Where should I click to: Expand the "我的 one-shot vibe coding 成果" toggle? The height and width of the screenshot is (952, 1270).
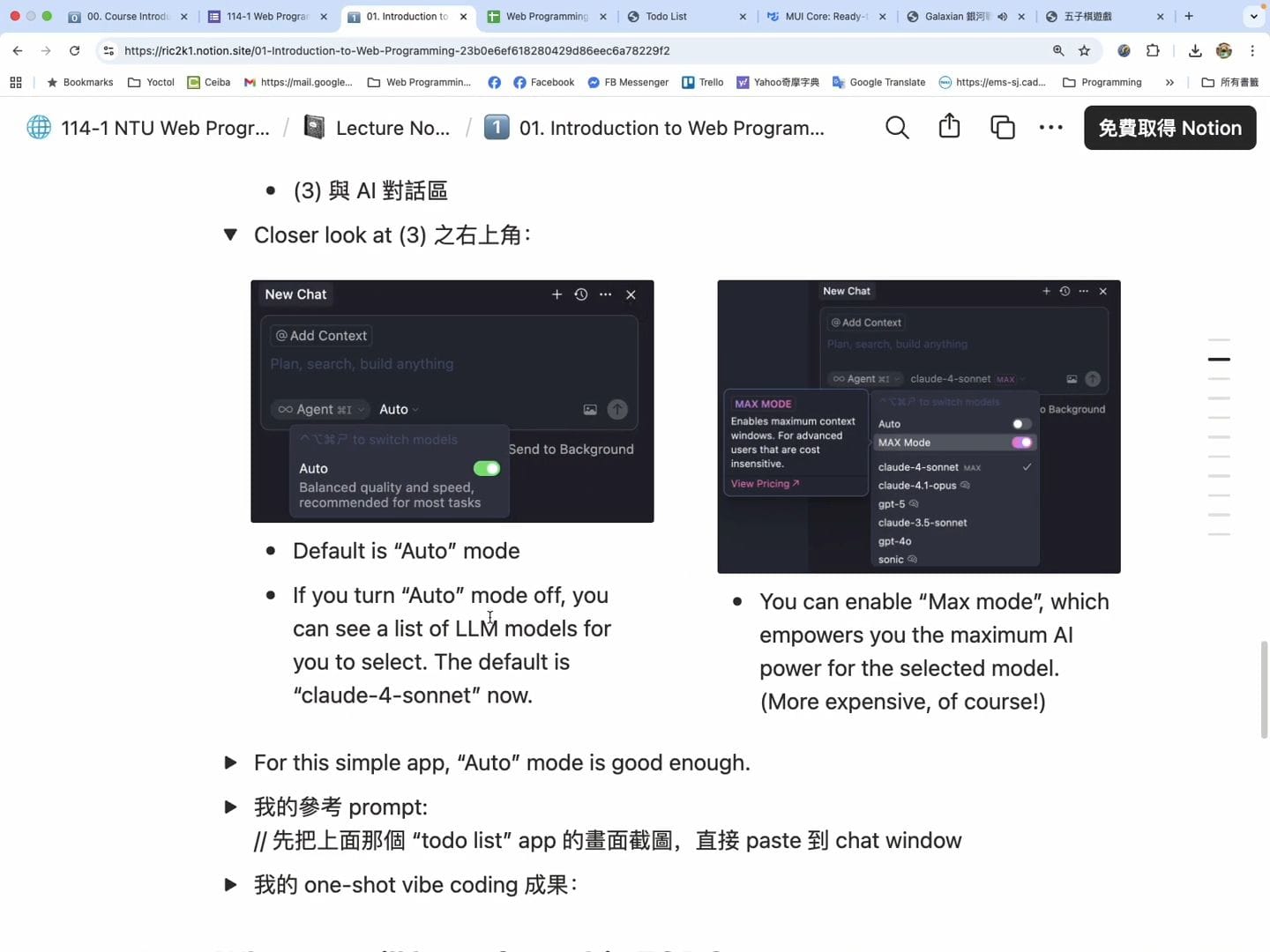click(x=231, y=885)
